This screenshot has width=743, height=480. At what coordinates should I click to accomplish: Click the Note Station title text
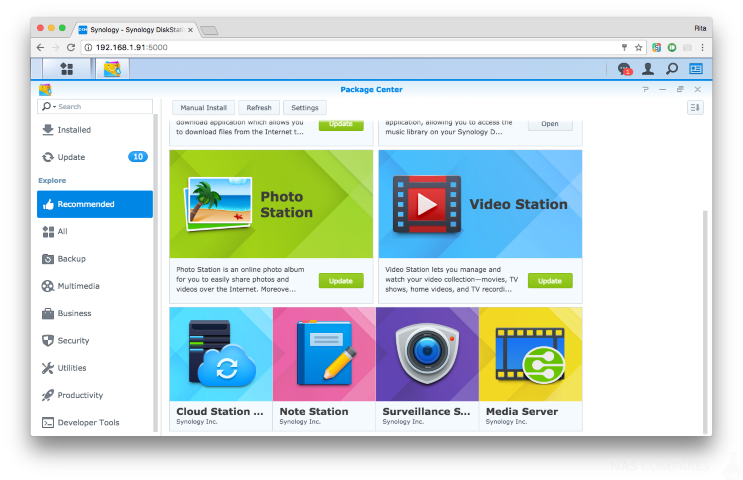(314, 412)
